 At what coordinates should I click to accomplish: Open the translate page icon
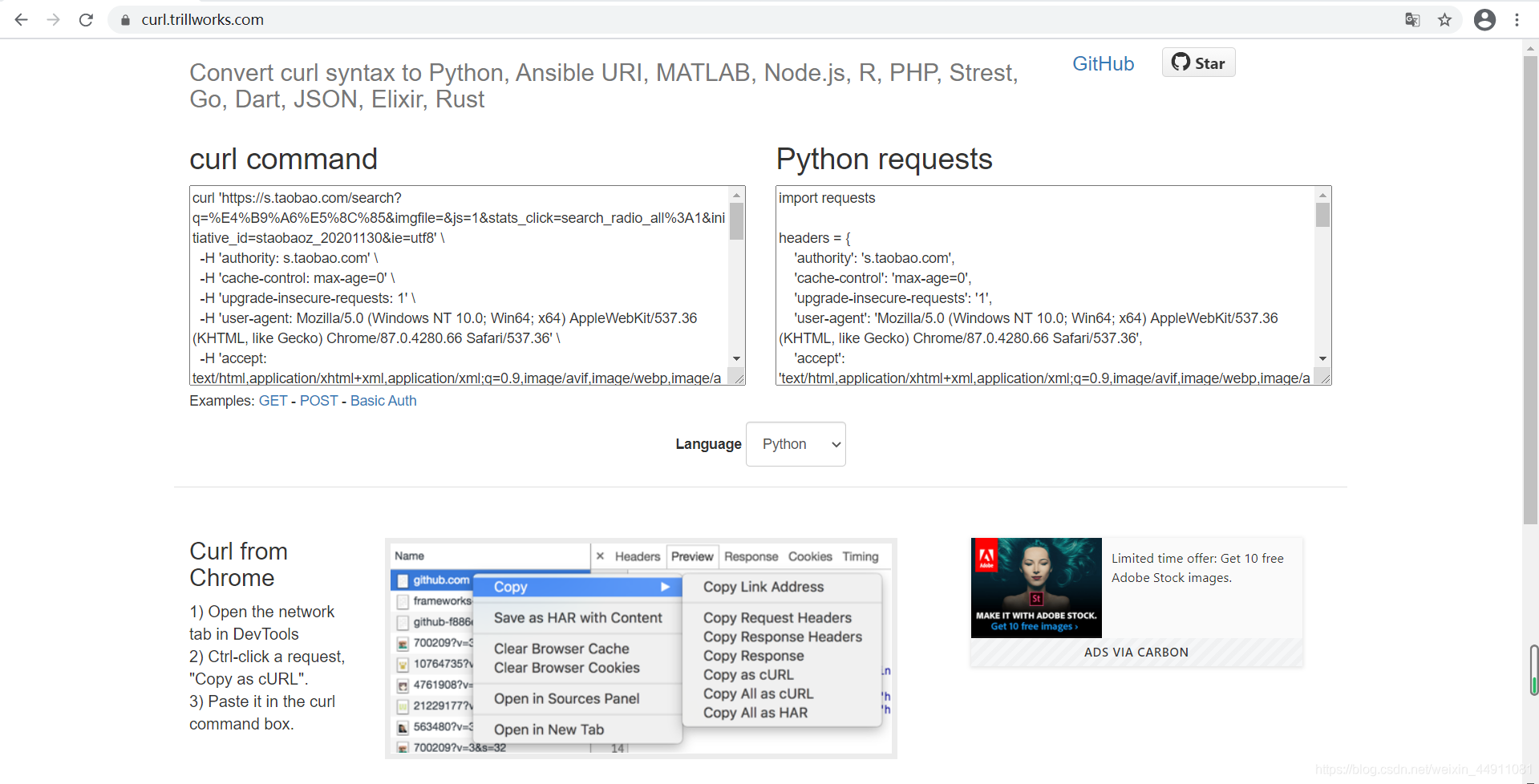coord(1412,20)
